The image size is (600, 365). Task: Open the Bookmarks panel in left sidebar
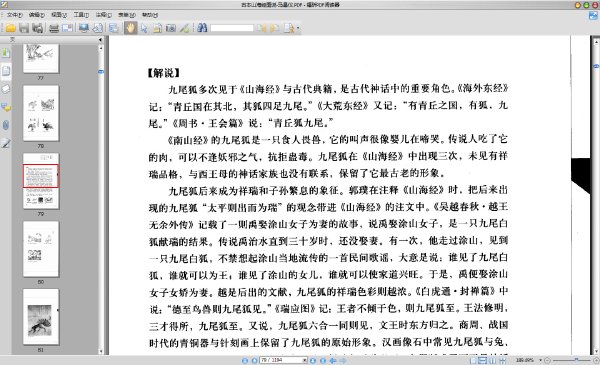[6, 53]
